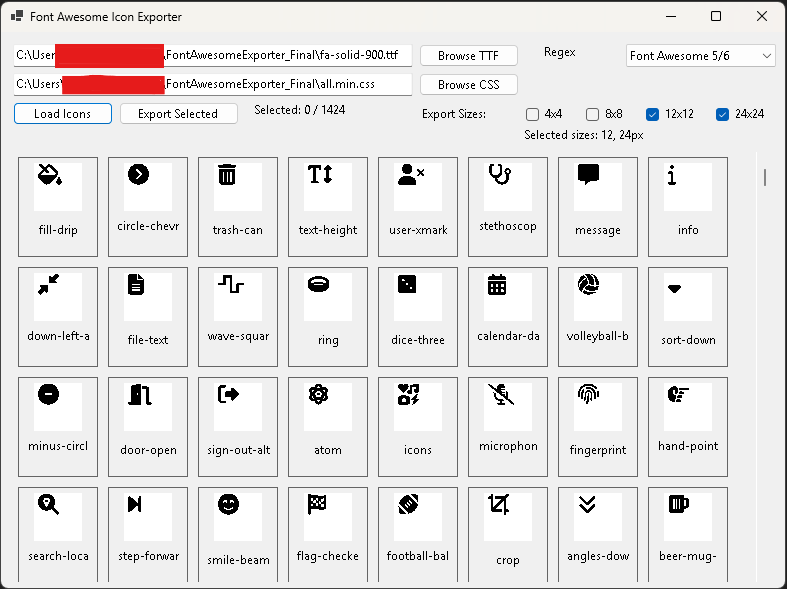Screen dimensions: 787x589
Task: Select the fingerprint icon tile
Action: pyautogui.click(x=598, y=426)
